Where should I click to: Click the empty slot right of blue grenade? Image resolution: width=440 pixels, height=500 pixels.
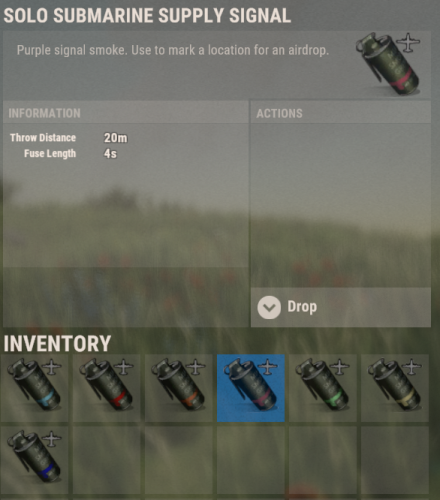pyautogui.click(x=106, y=460)
